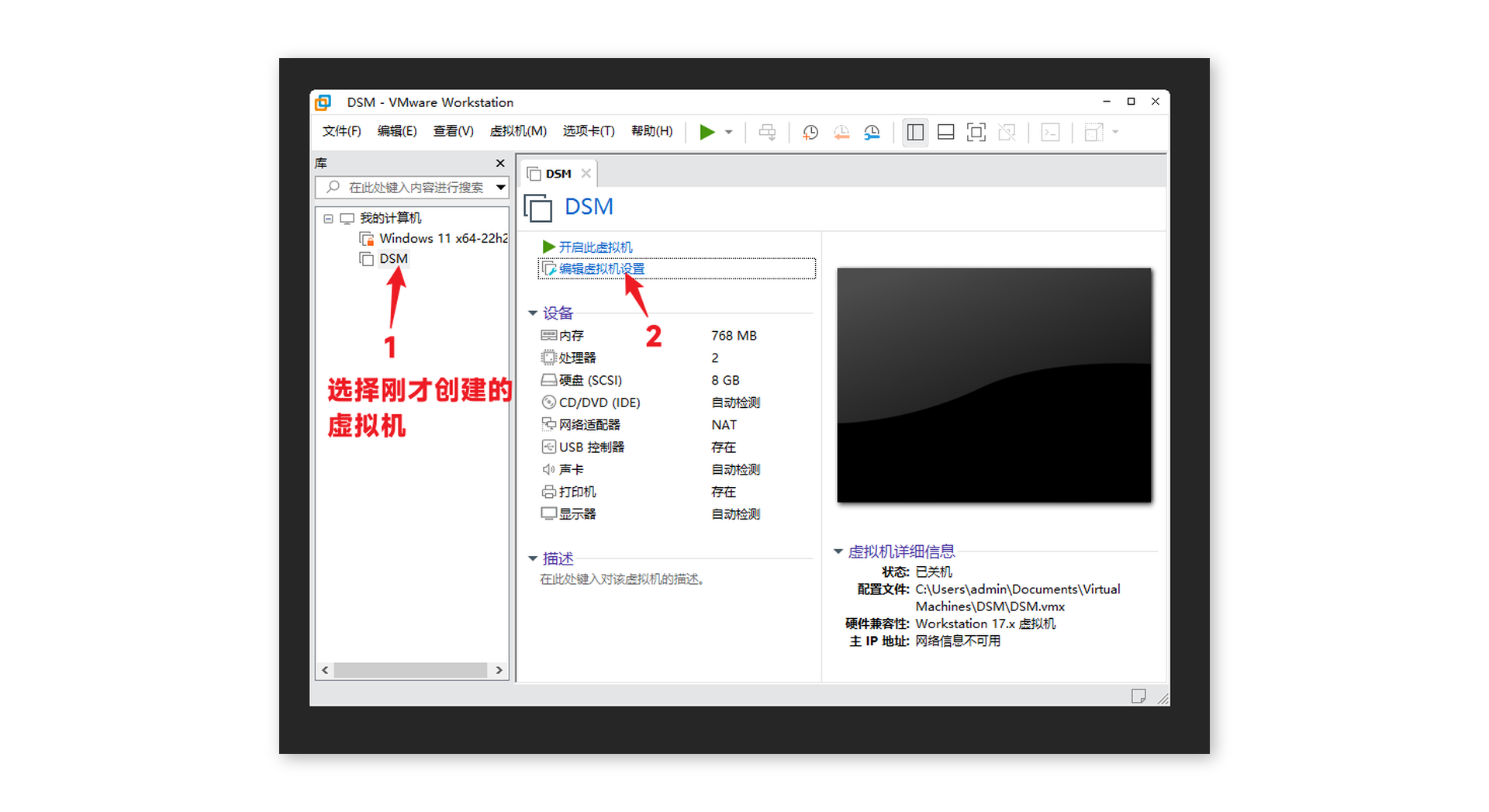
Task: Click the VMware Workstation title bar icon
Action: pyautogui.click(x=323, y=102)
